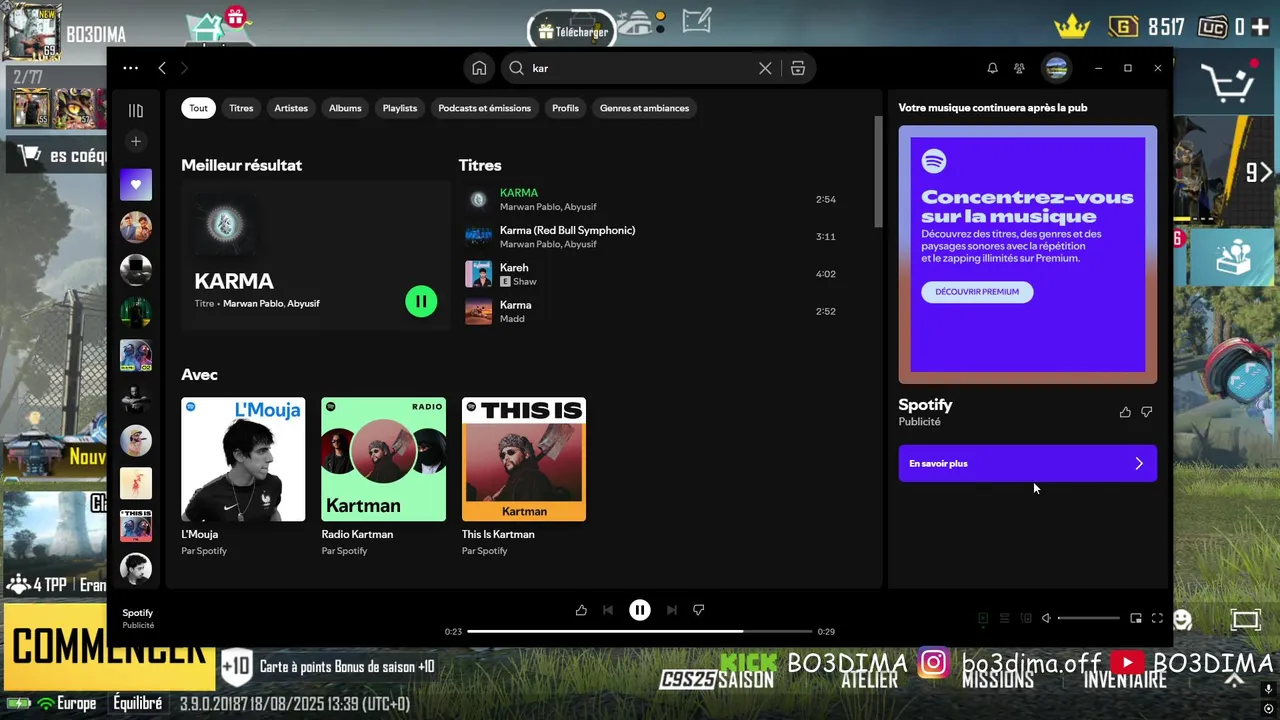Screen dimensions: 1280x720
Task: Skip to previous track
Action: coord(608,610)
